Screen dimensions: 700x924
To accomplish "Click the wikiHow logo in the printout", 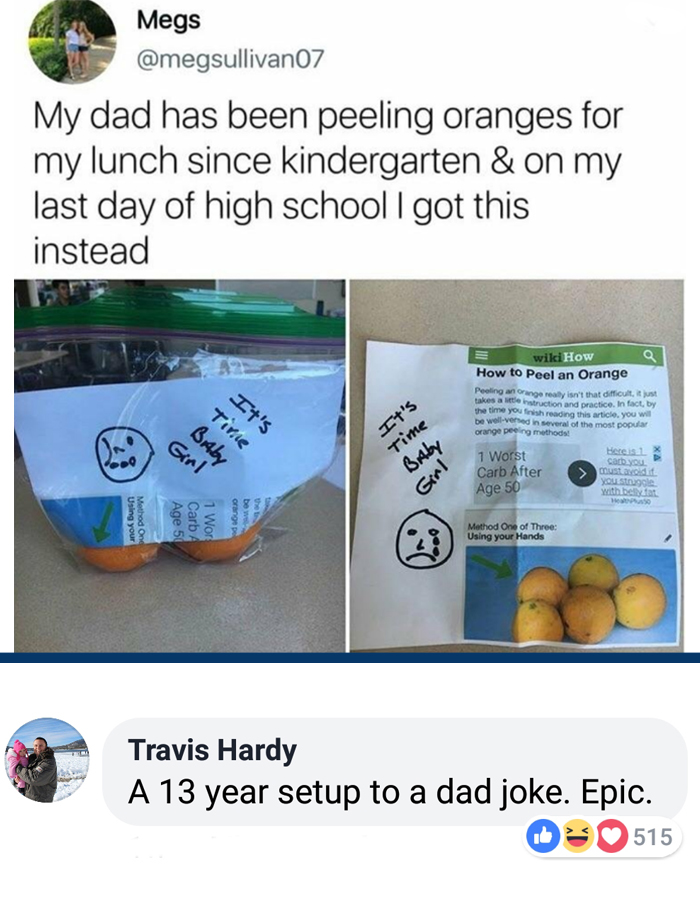I will coord(563,357).
